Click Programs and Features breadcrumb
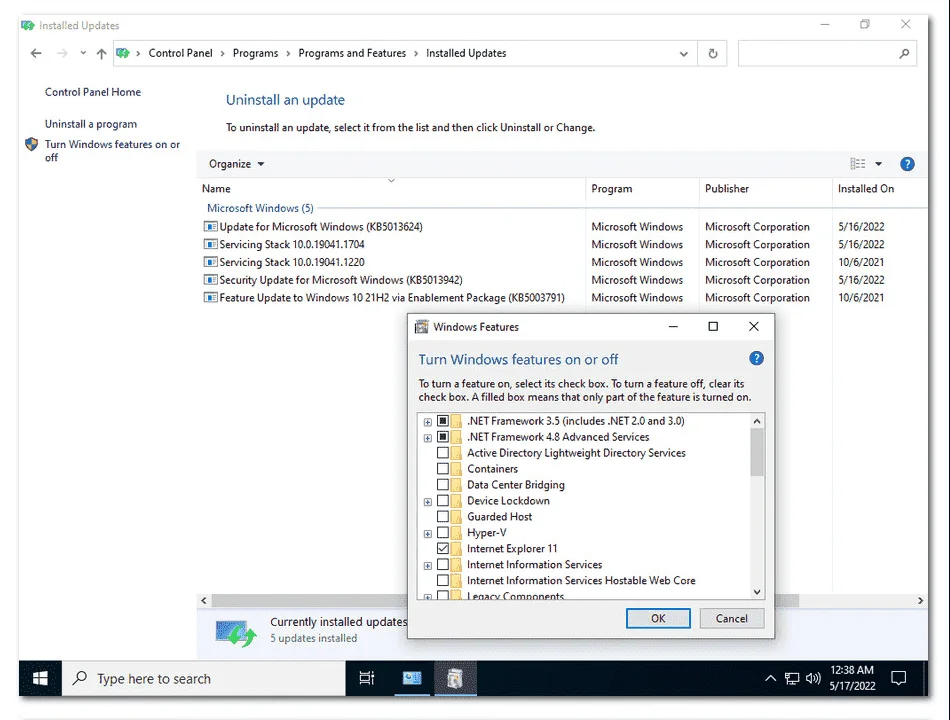The image size is (950, 720). (x=352, y=53)
